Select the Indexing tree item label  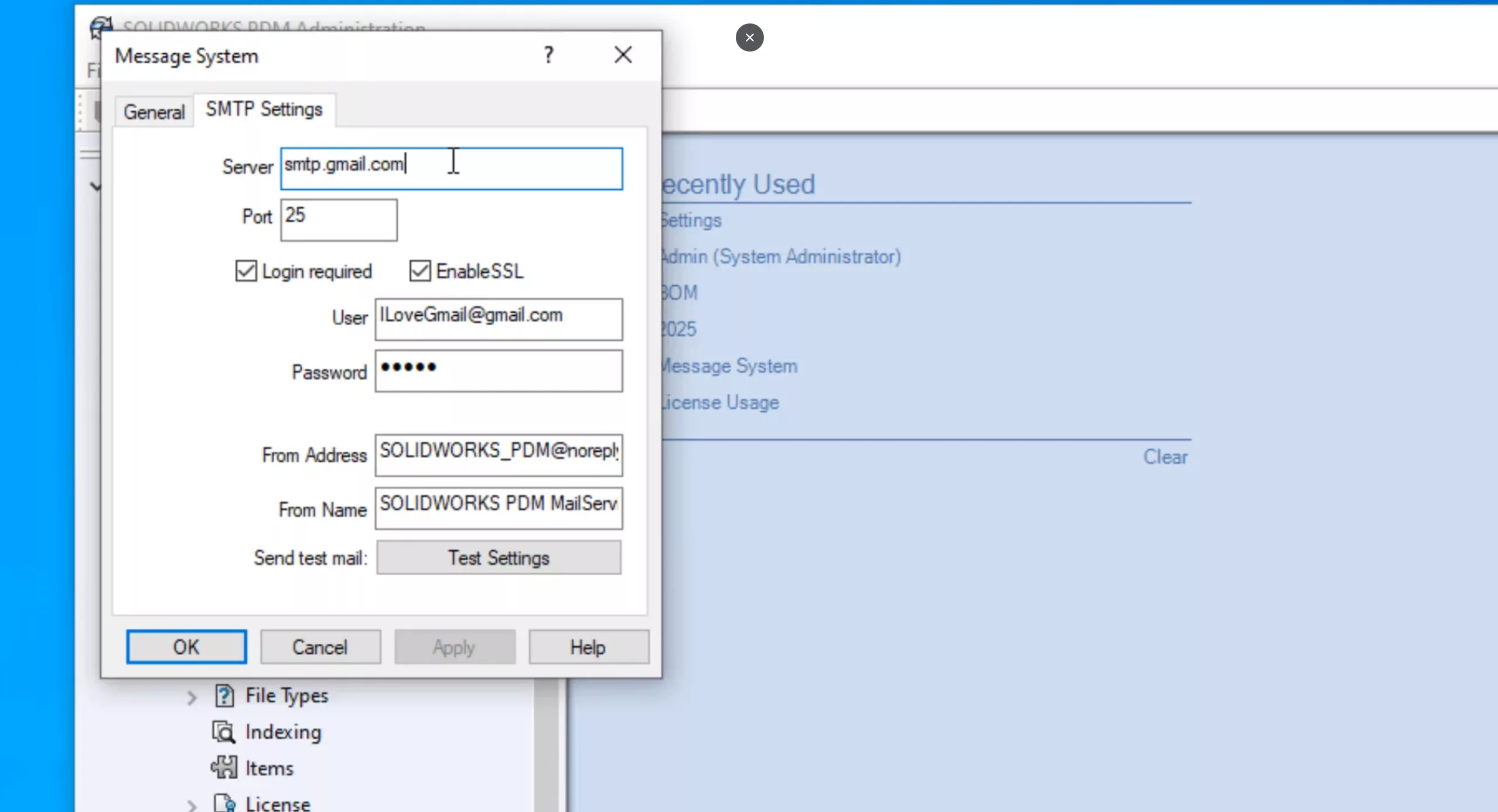pos(284,732)
